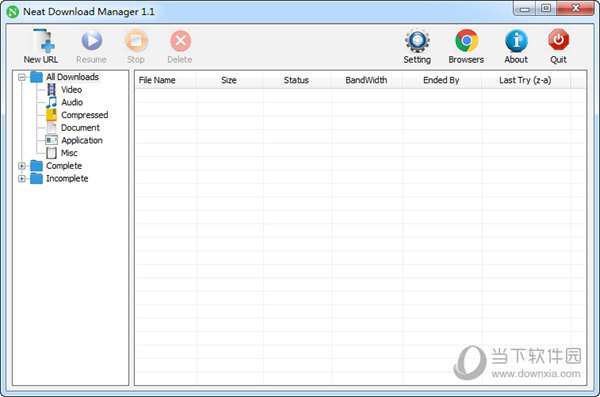This screenshot has height=397, width=600.
Task: Select the Misc category label
Action: coord(69,153)
